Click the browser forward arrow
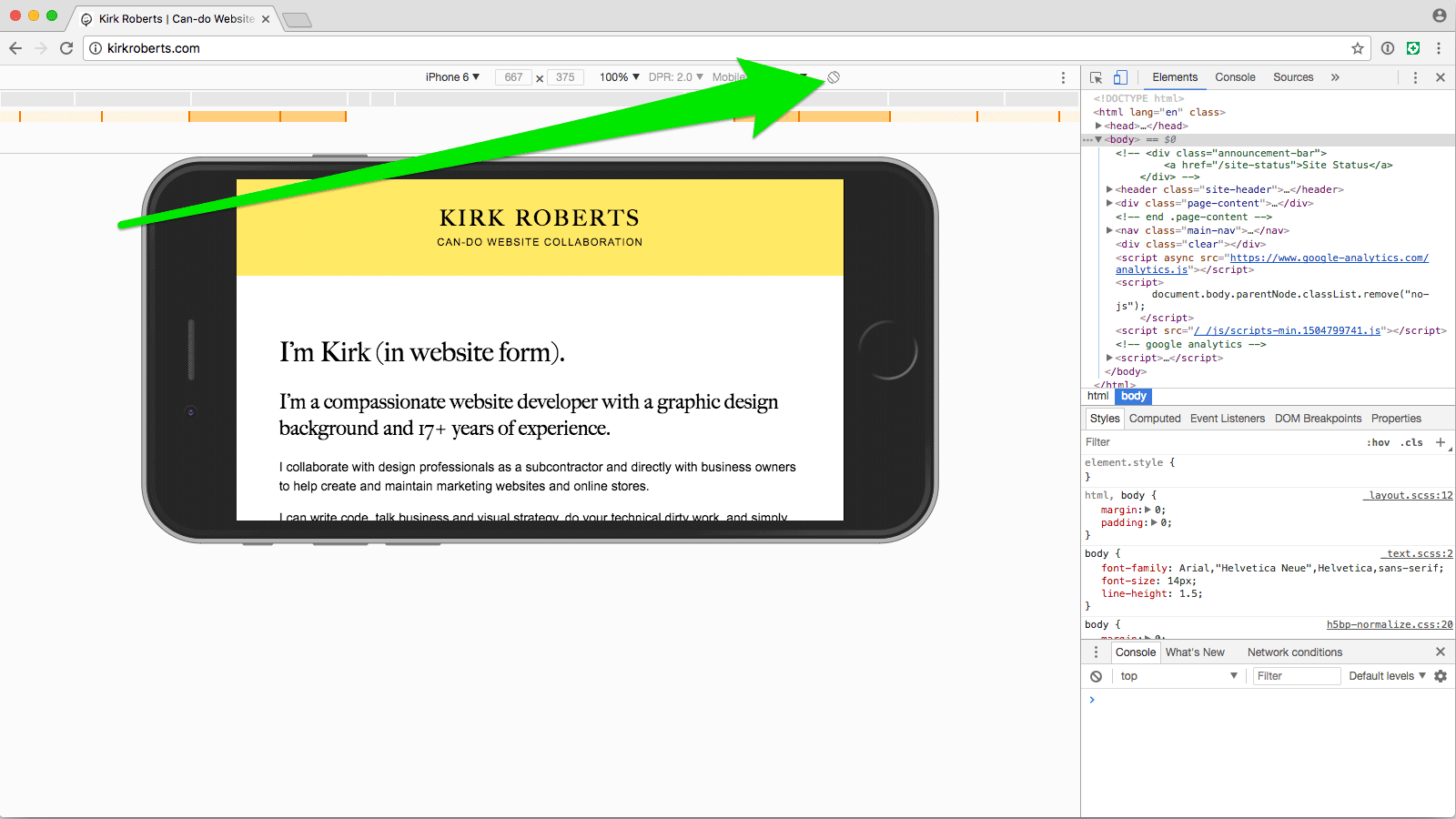The width and height of the screenshot is (1456, 819). [41, 48]
